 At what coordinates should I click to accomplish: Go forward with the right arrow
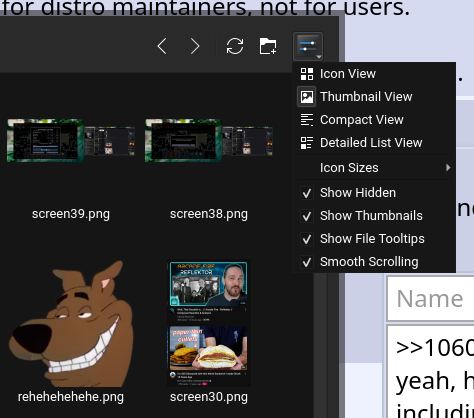pos(195,46)
